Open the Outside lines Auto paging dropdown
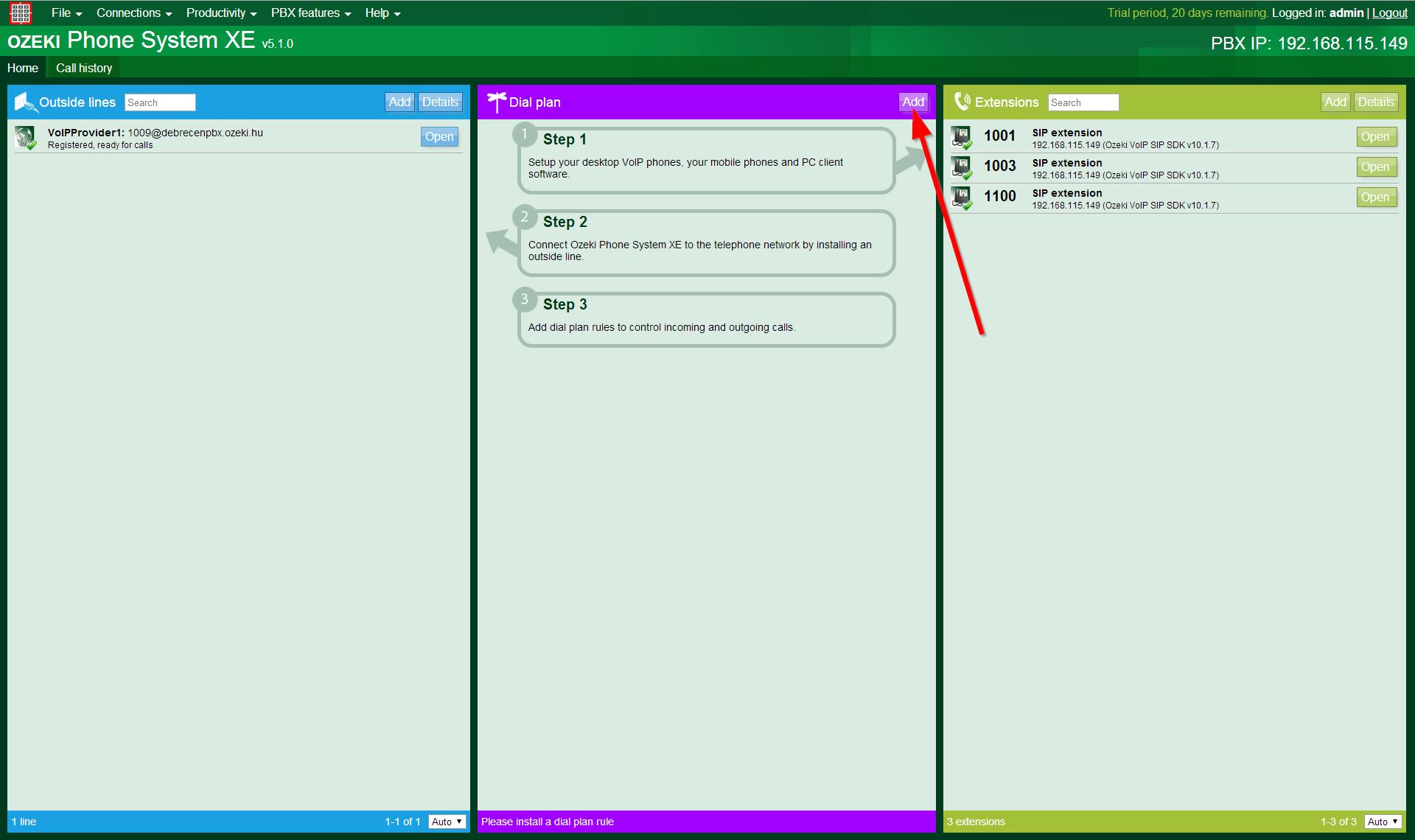 [x=447, y=822]
